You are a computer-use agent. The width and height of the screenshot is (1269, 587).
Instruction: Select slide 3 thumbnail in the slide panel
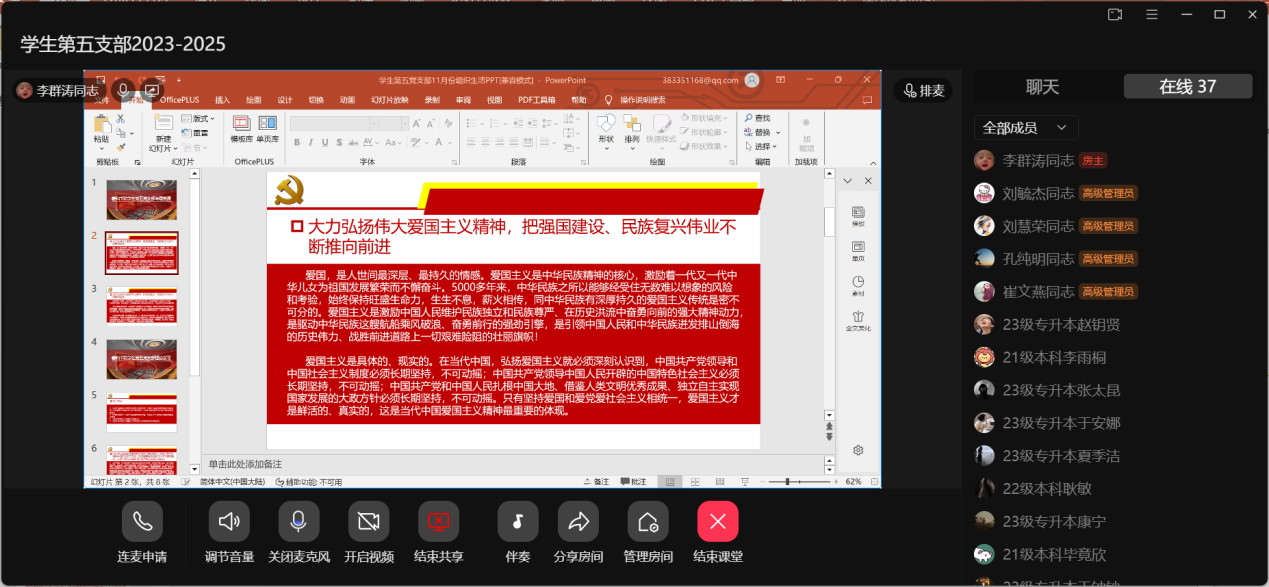[x=141, y=305]
